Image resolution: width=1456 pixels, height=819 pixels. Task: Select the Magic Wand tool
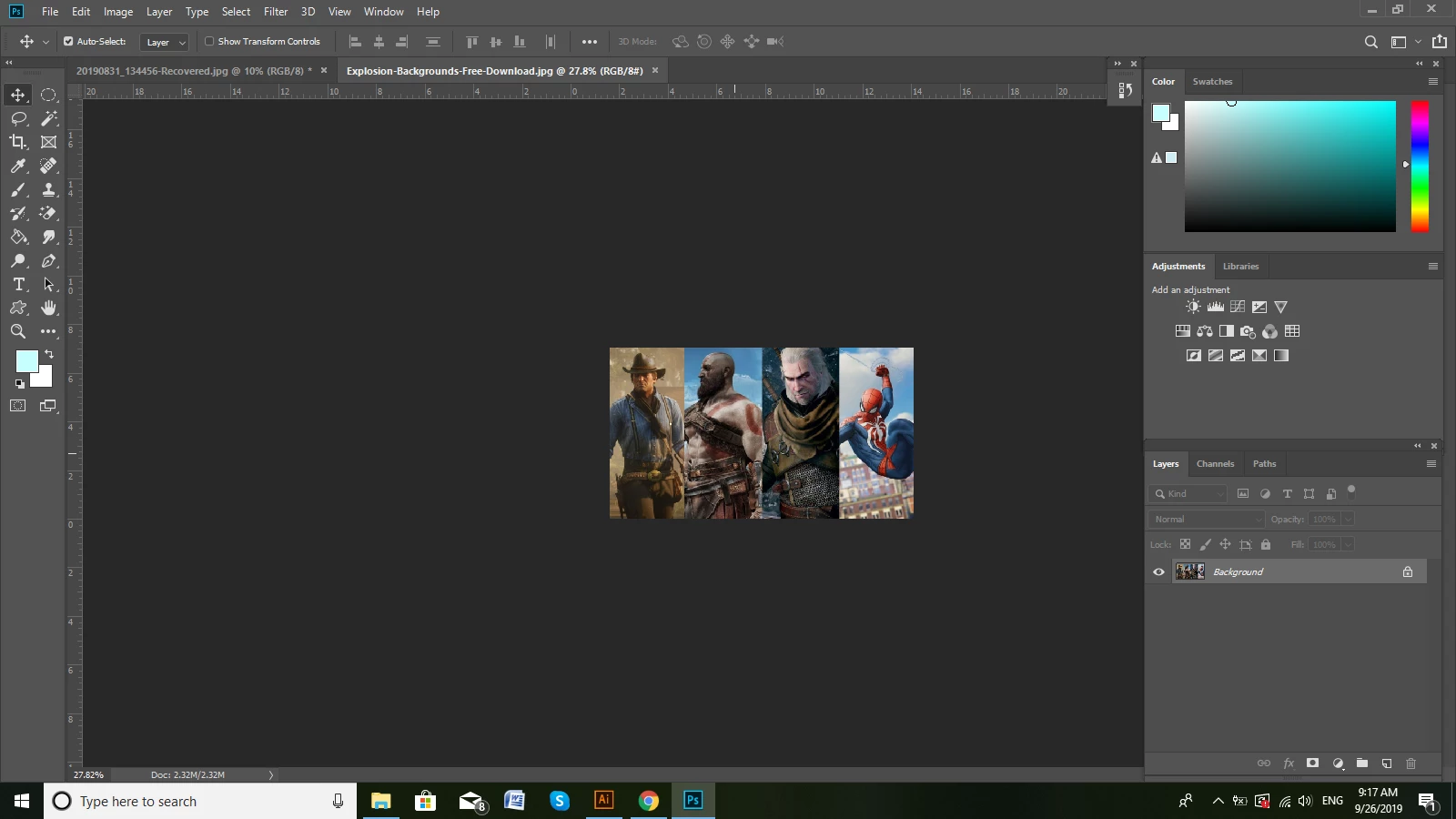(x=49, y=118)
